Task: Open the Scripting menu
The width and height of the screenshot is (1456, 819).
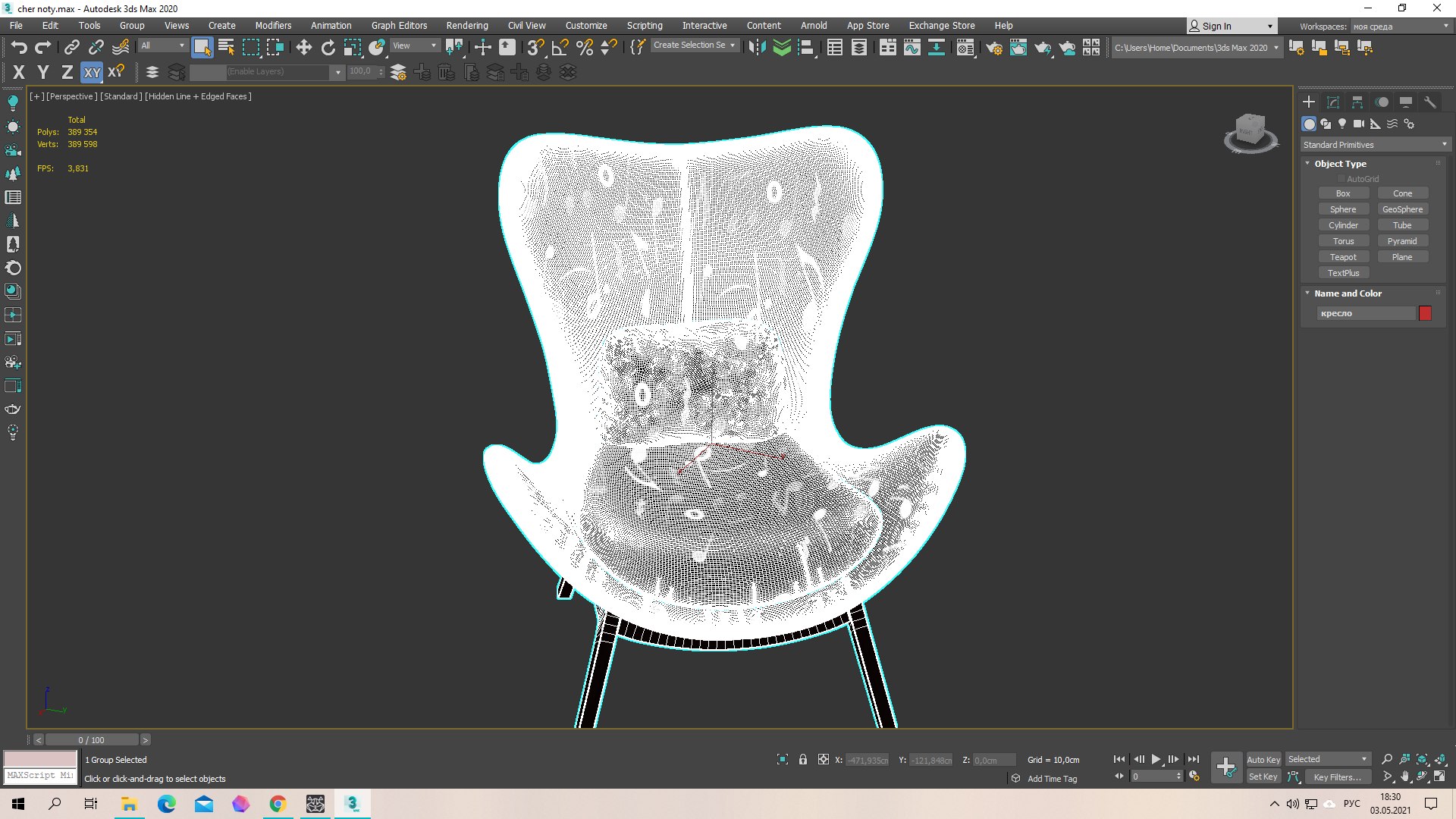Action: [x=645, y=26]
